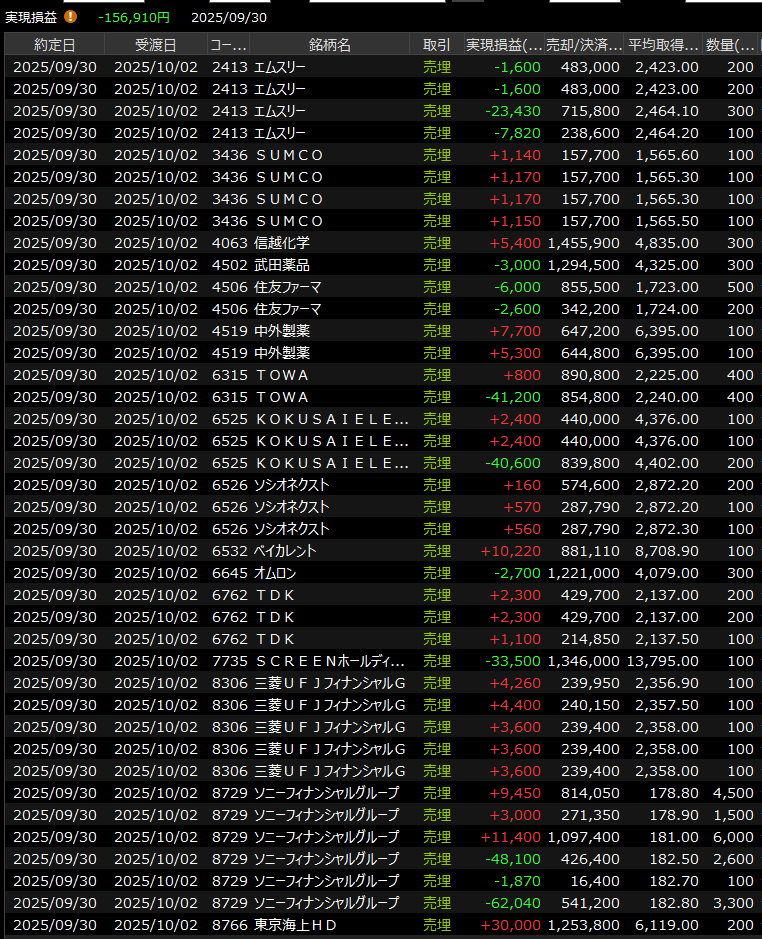Click the 平均取得 column header
The width and height of the screenshot is (762, 939).
click(x=663, y=45)
